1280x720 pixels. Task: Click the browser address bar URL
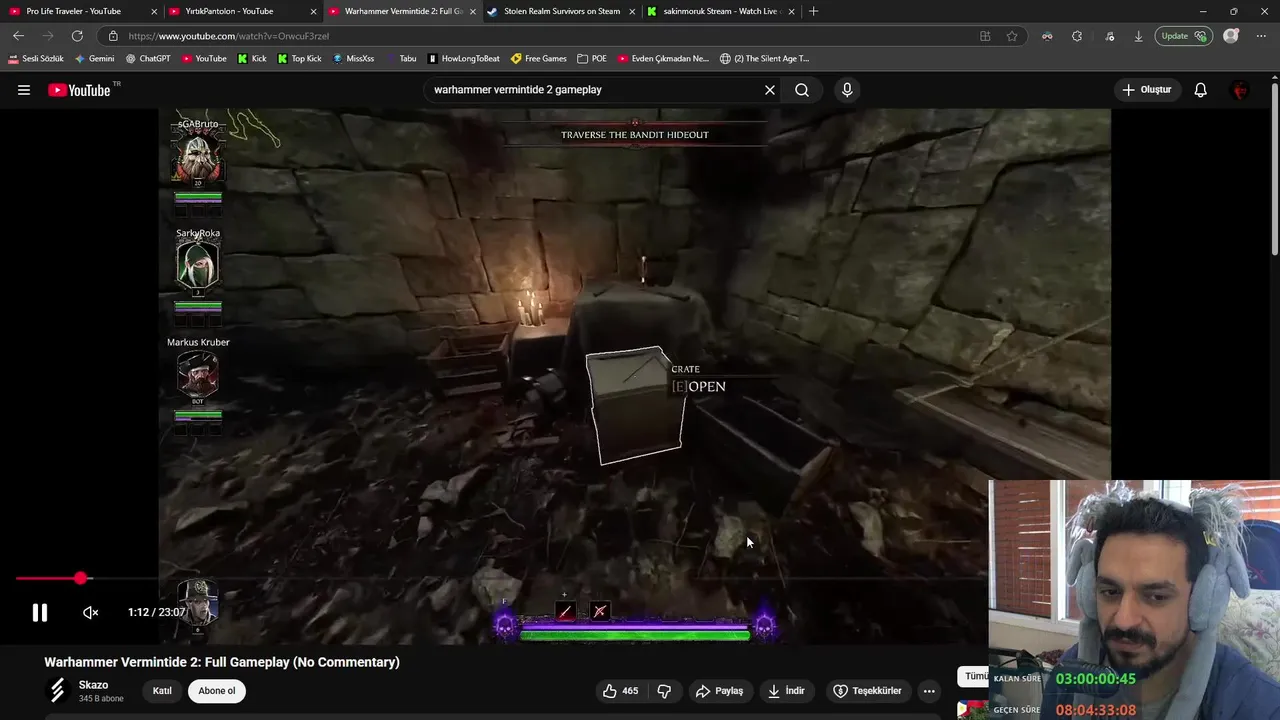228,36
